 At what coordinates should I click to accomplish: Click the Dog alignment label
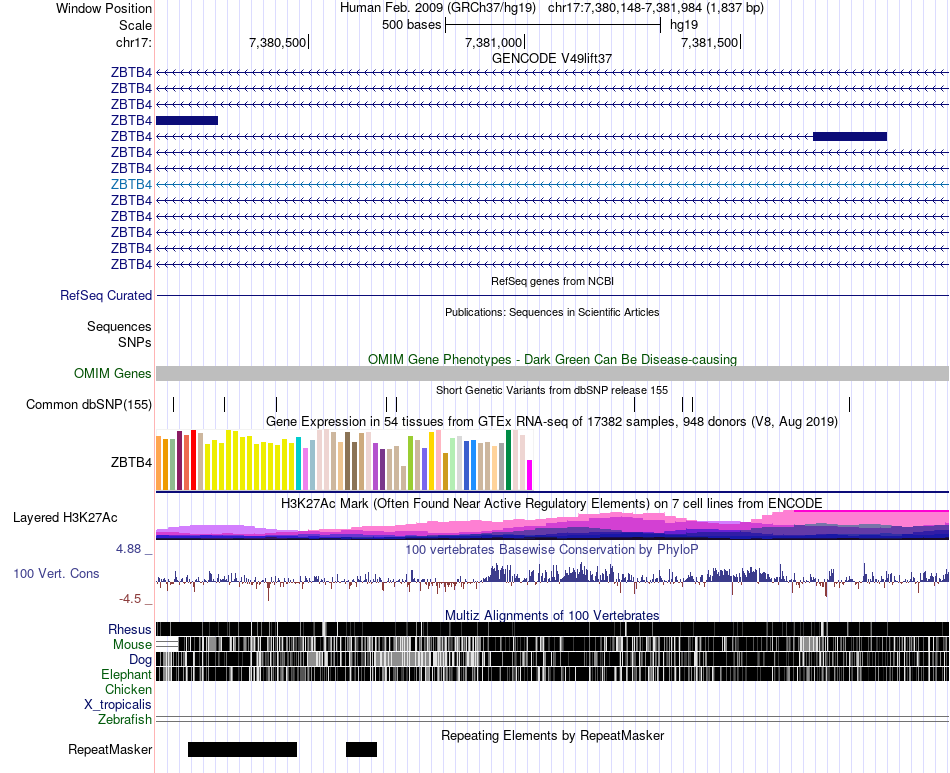[x=140, y=660]
